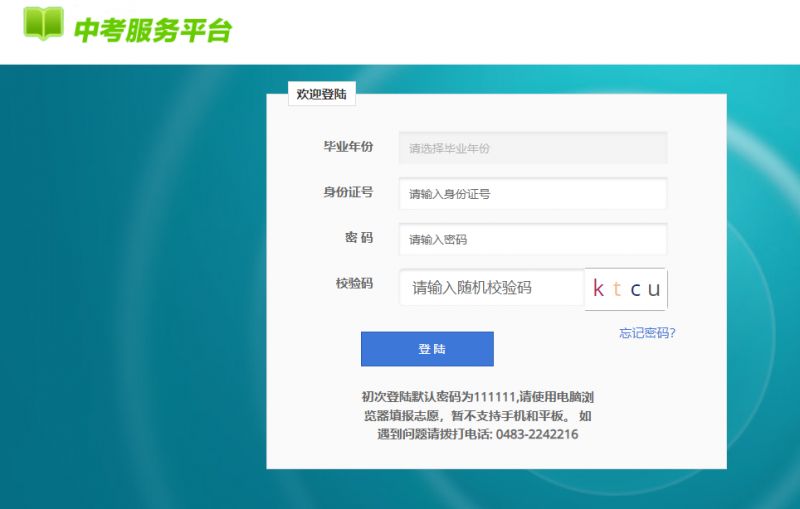Click the 身份证号 field label
The width and height of the screenshot is (800, 509).
pyautogui.click(x=348, y=192)
